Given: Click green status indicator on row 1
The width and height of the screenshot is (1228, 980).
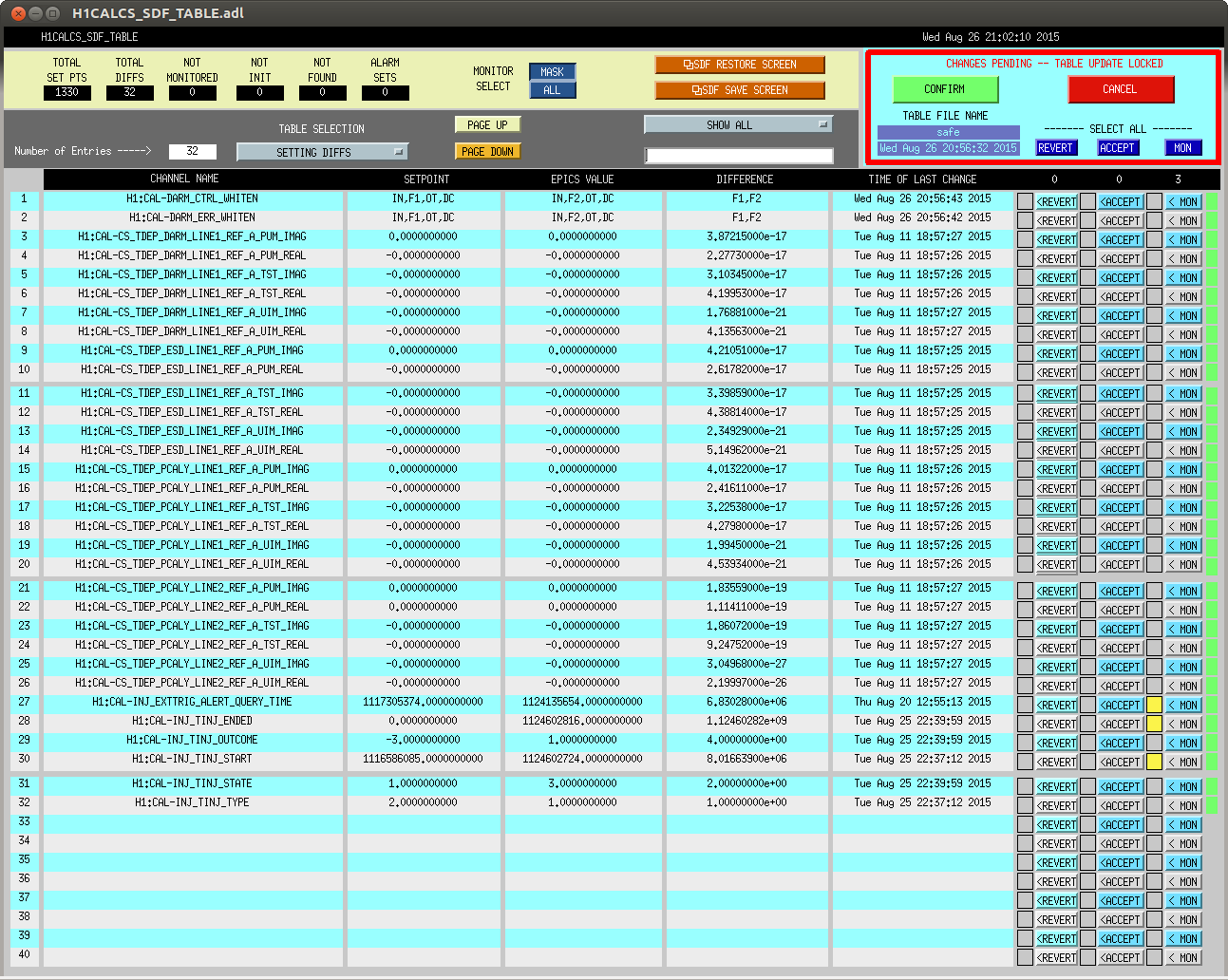Looking at the screenshot, I should coord(1212,201).
